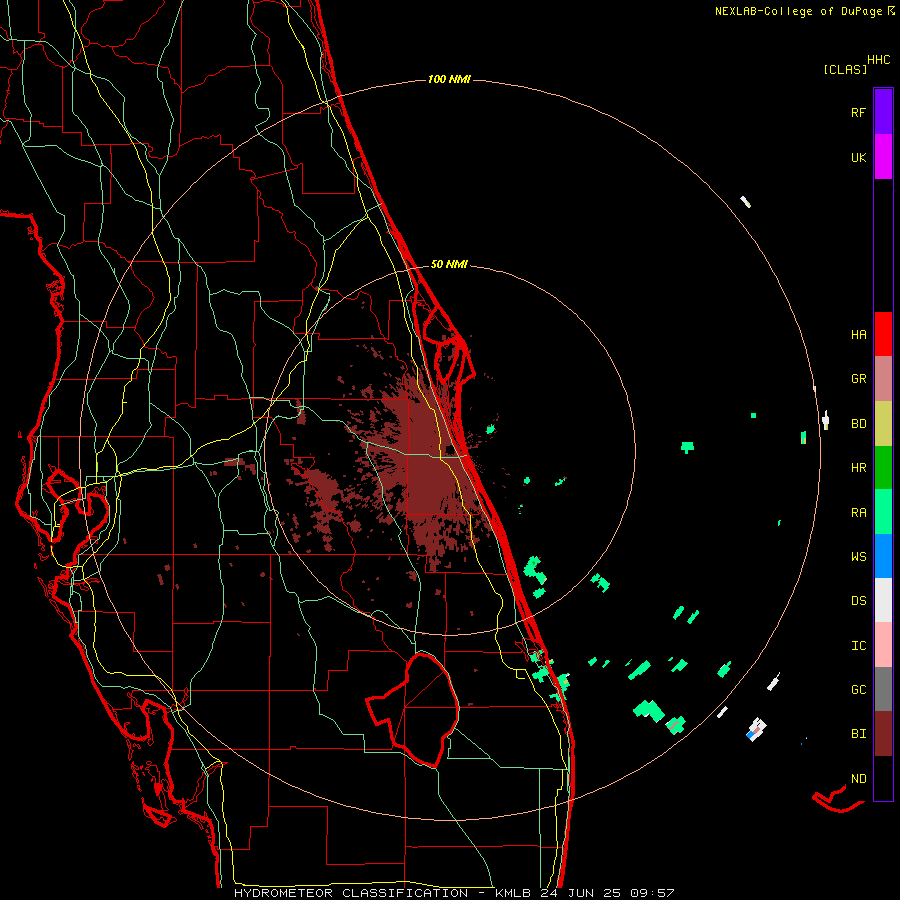Select the IC light pink legend swatch
Viewport: 900px width, 900px height.
point(883,645)
